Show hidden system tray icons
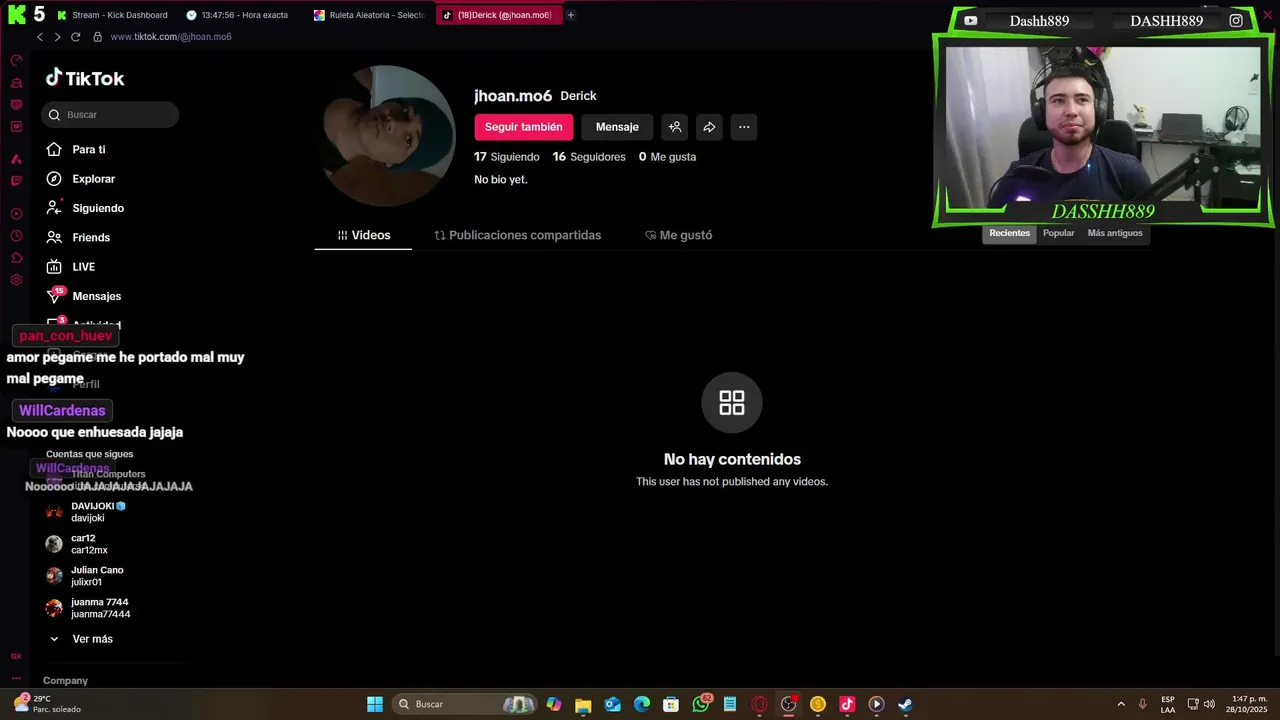 (1121, 704)
